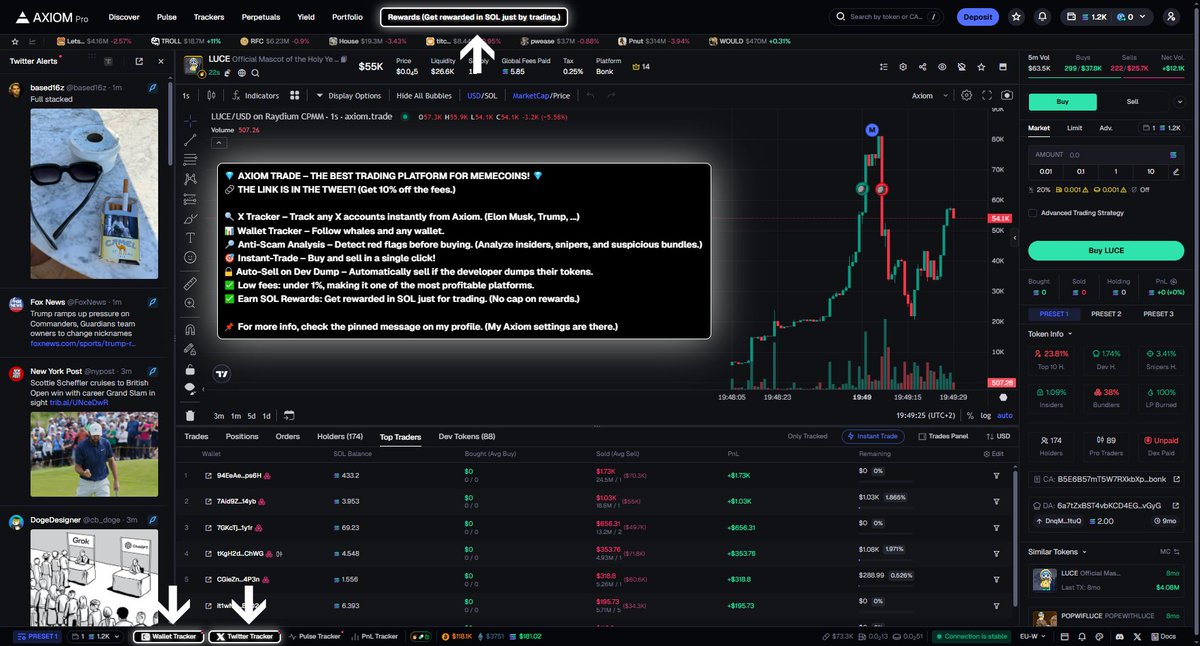Open the Wallet Tracker button
Viewport: 1200px width, 646px height.
coord(170,636)
